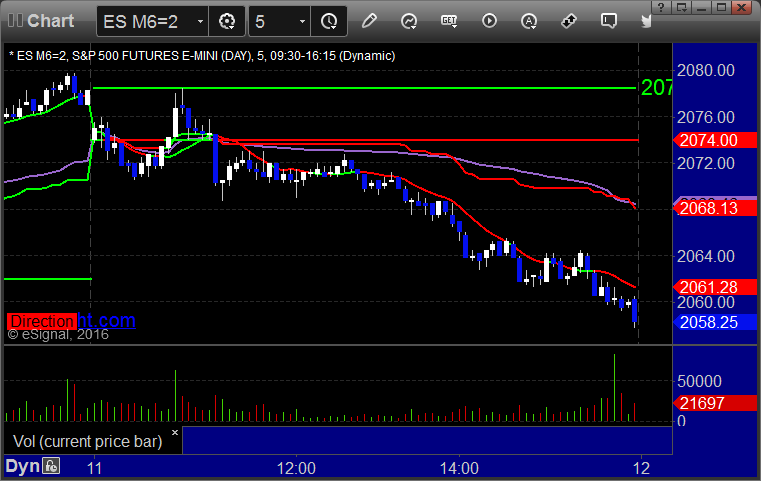Click the Twitter bird share icon
This screenshot has height=481, width=761.
point(646,21)
